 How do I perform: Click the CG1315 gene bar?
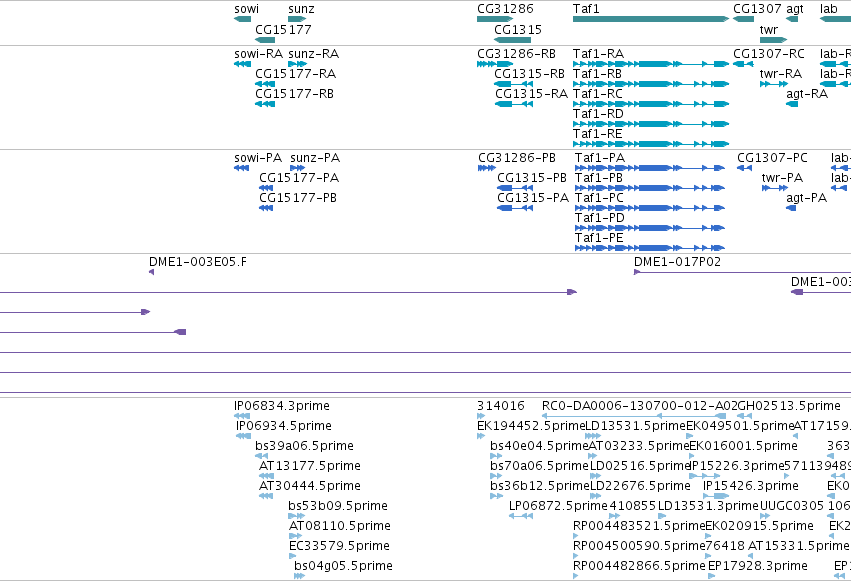coord(512,40)
